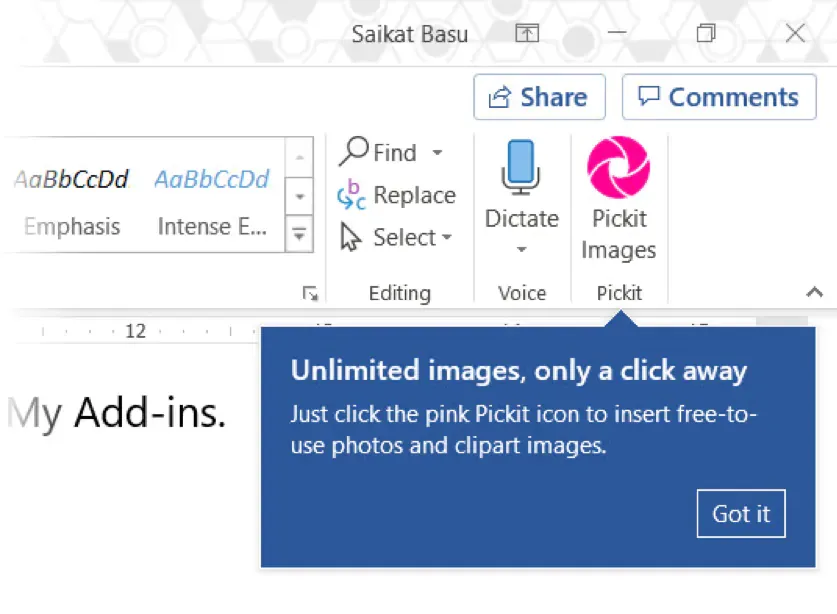Viewport: 837px width, 614px height.
Task: Open the styles gallery More dropdown
Action: click(x=299, y=234)
